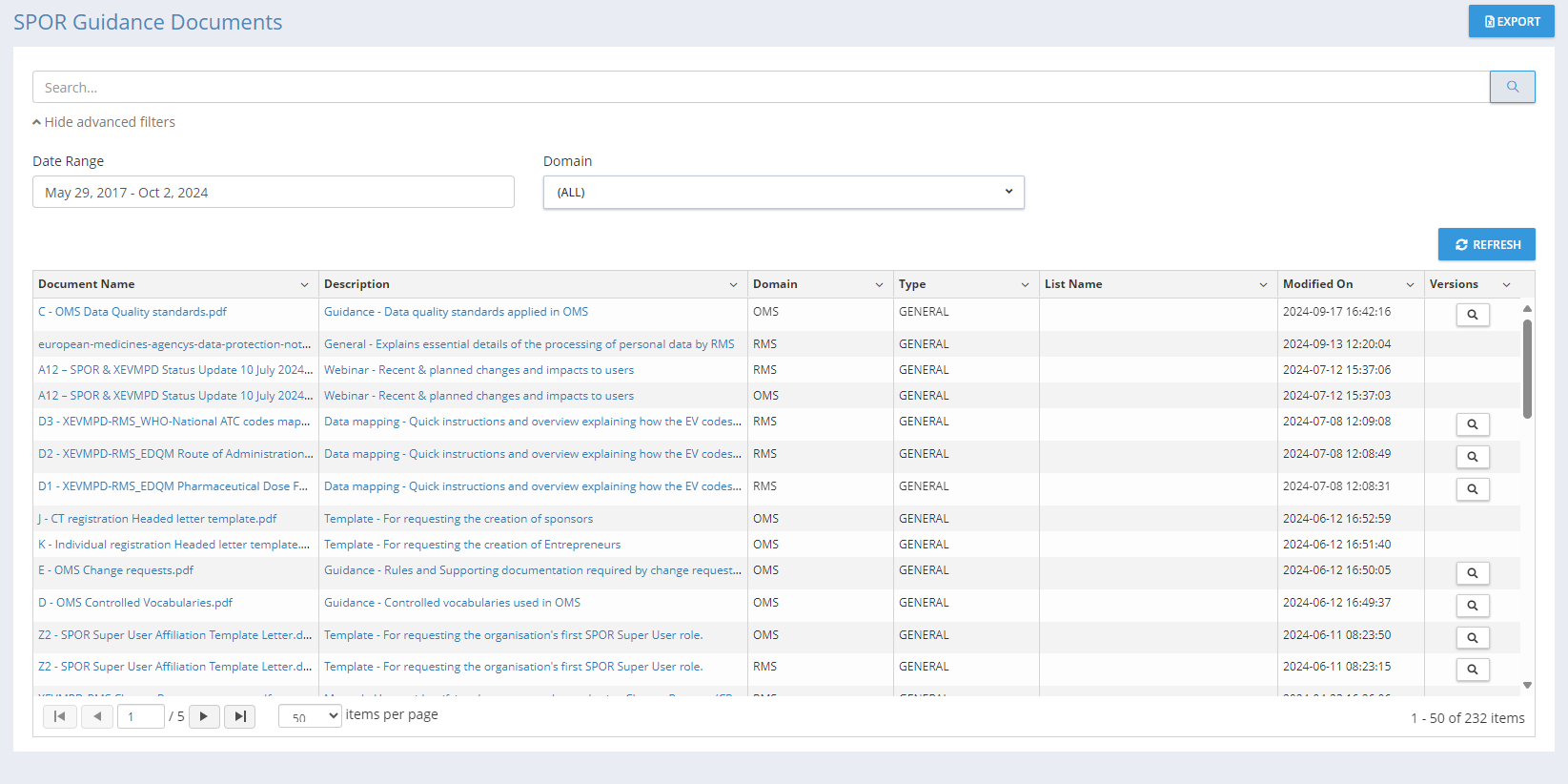
Task: Jump to the last page of results
Action: coord(239,716)
